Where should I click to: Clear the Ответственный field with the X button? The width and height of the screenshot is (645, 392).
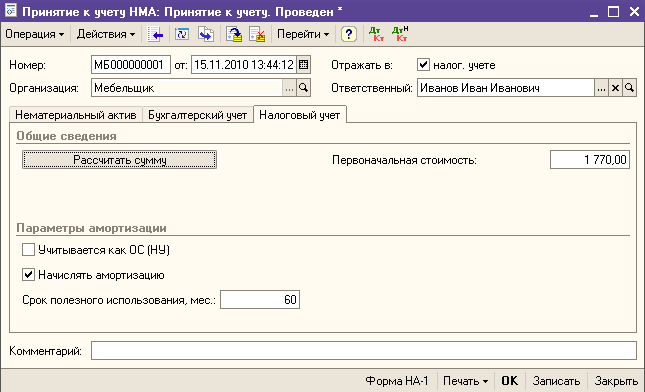click(615, 88)
